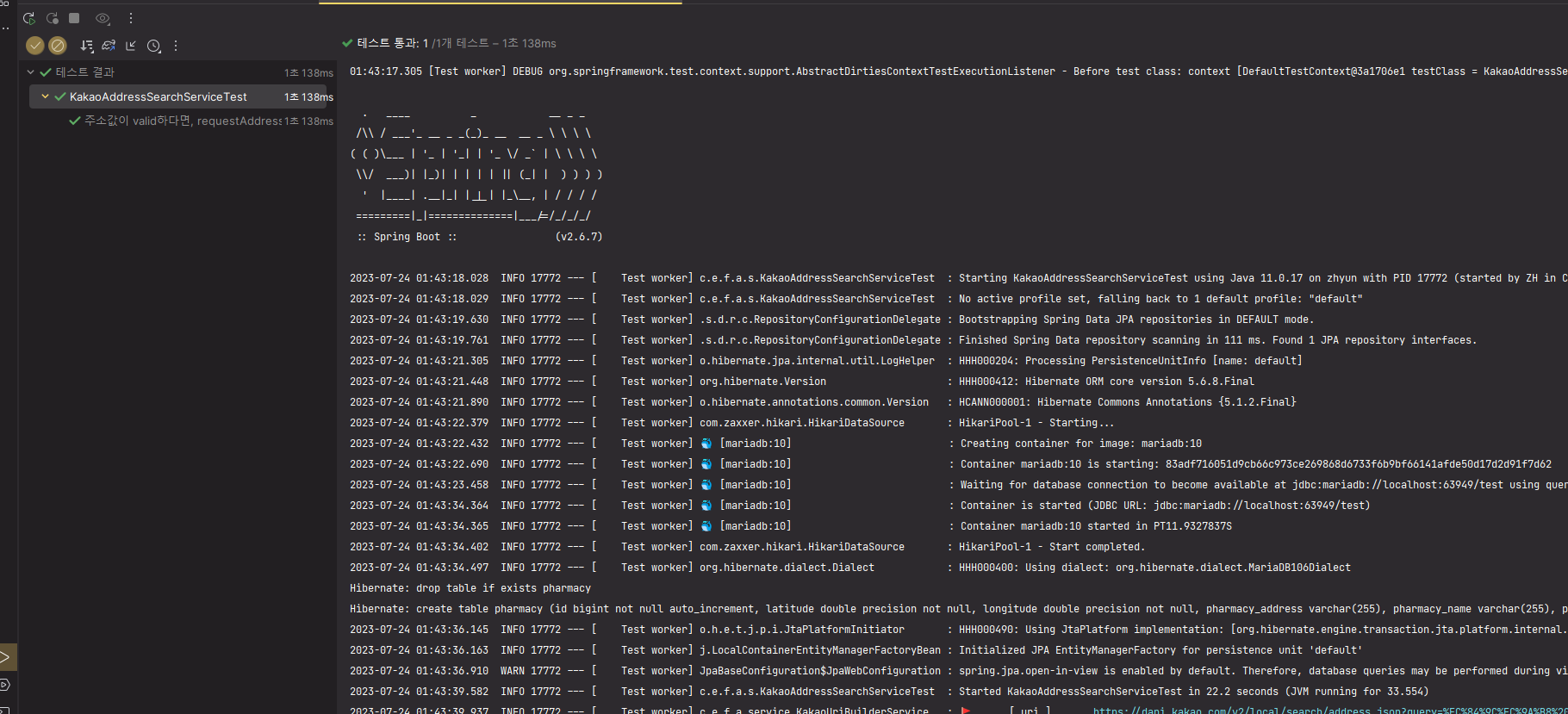The height and width of the screenshot is (714, 1568).
Task: Click the 'HikariPool-1 - Start completed.' log line
Action: coord(748,547)
